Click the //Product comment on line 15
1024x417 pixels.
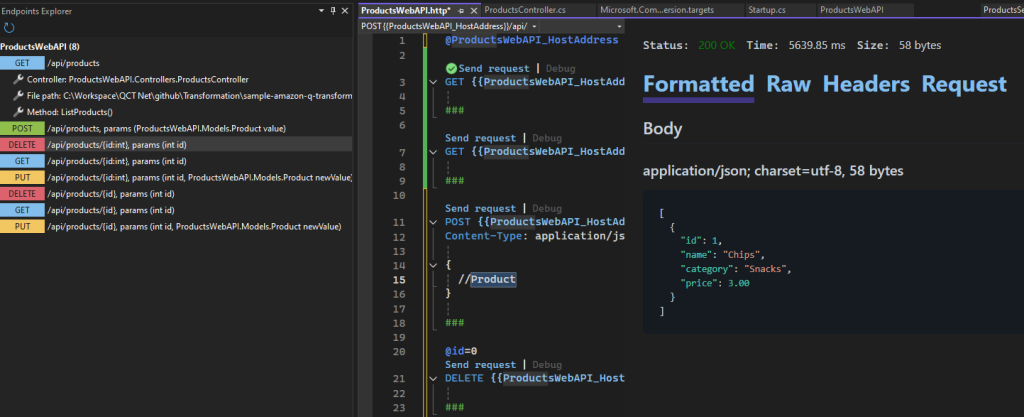point(487,279)
